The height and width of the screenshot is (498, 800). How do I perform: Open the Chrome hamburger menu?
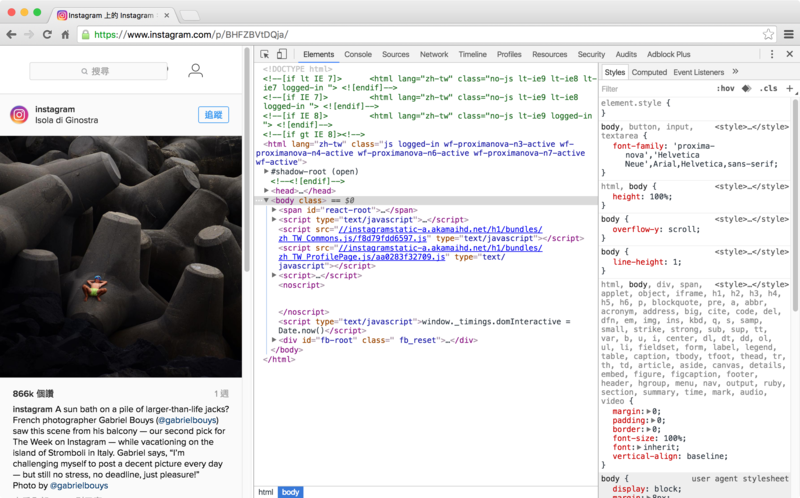(x=788, y=34)
